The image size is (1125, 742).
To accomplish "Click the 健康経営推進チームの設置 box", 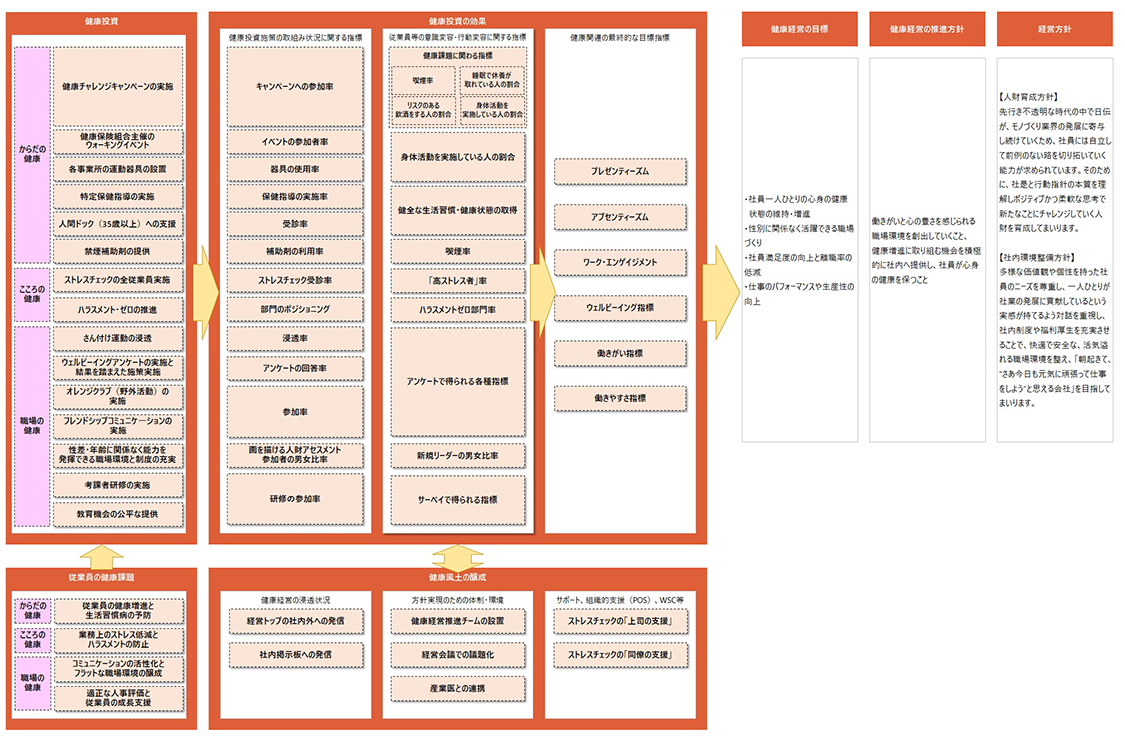I will point(458,621).
